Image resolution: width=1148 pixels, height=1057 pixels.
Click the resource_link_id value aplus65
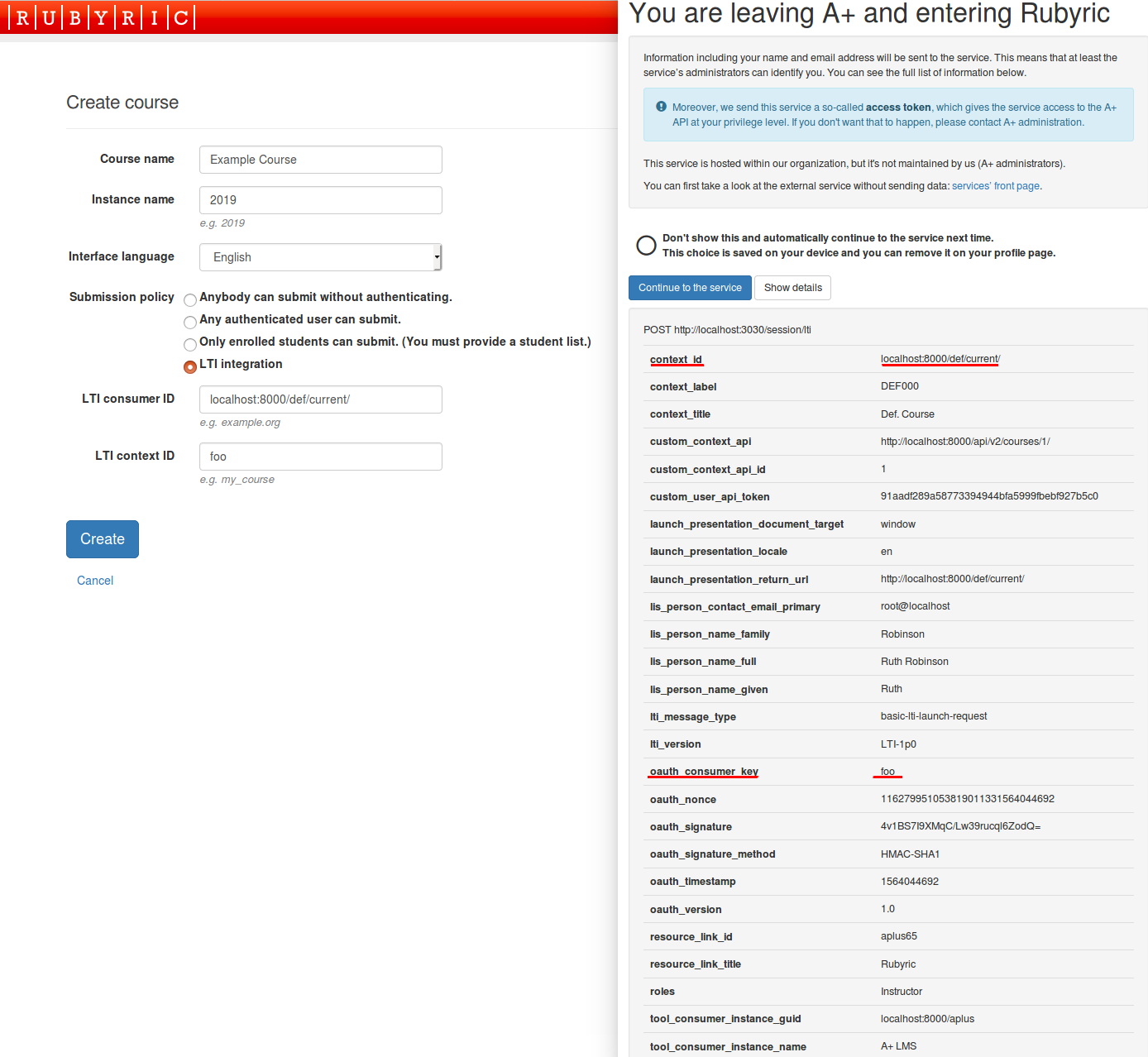[899, 936]
